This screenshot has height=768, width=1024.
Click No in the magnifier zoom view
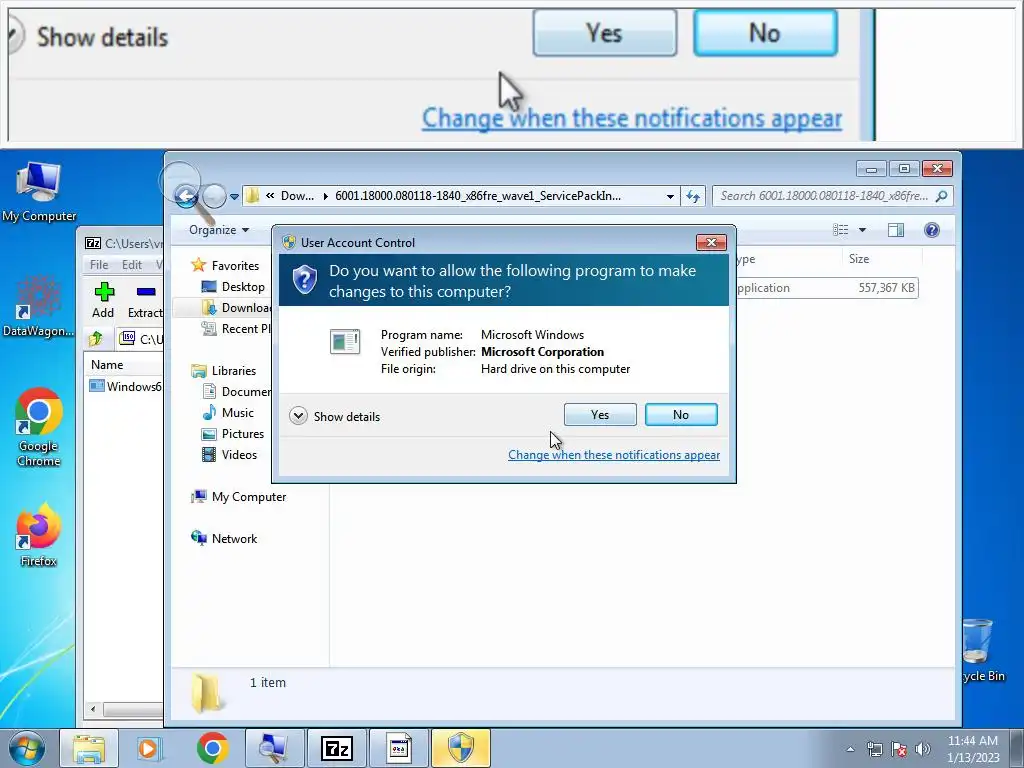click(x=765, y=33)
